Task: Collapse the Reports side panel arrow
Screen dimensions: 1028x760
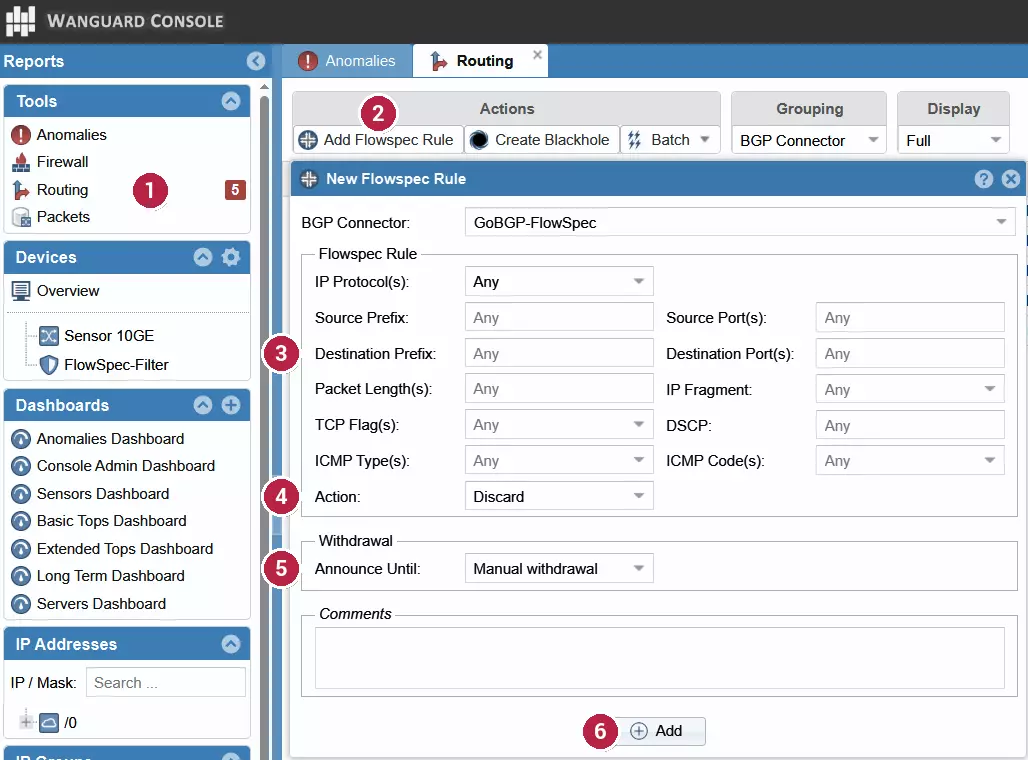Action: pyautogui.click(x=256, y=61)
